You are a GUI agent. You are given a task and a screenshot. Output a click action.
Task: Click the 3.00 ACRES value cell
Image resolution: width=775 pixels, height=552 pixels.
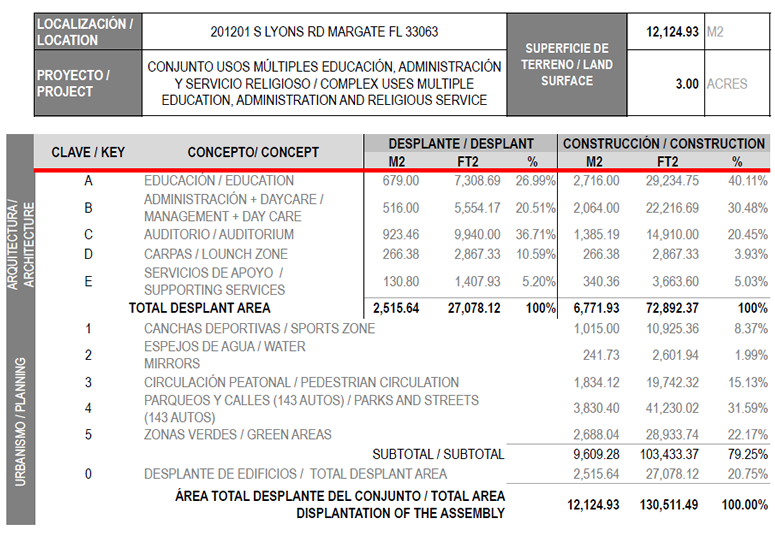coord(686,84)
